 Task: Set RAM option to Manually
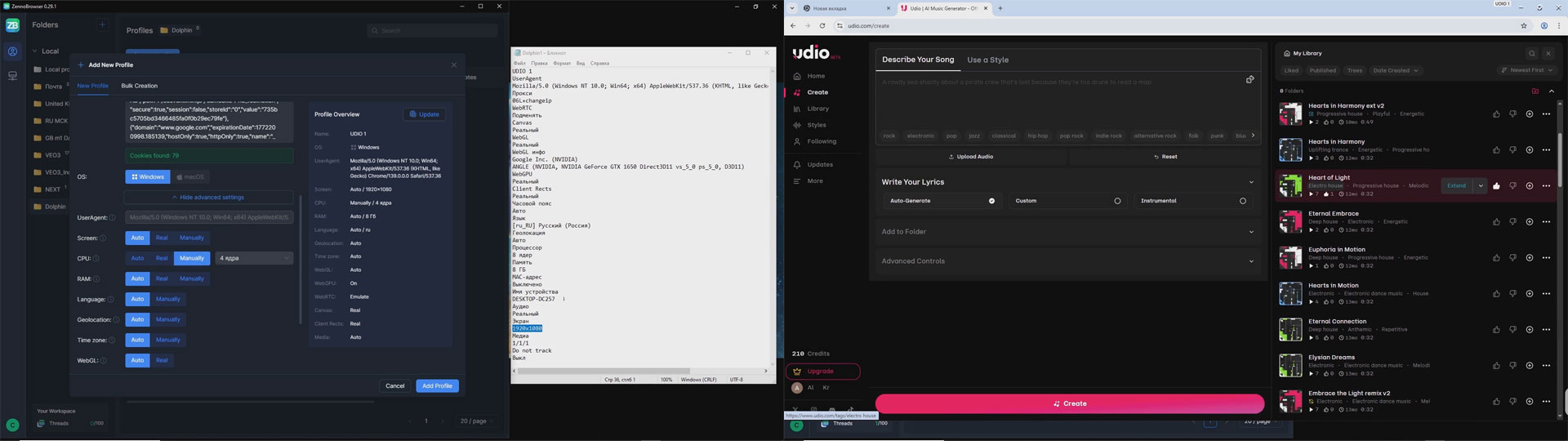pyautogui.click(x=192, y=278)
